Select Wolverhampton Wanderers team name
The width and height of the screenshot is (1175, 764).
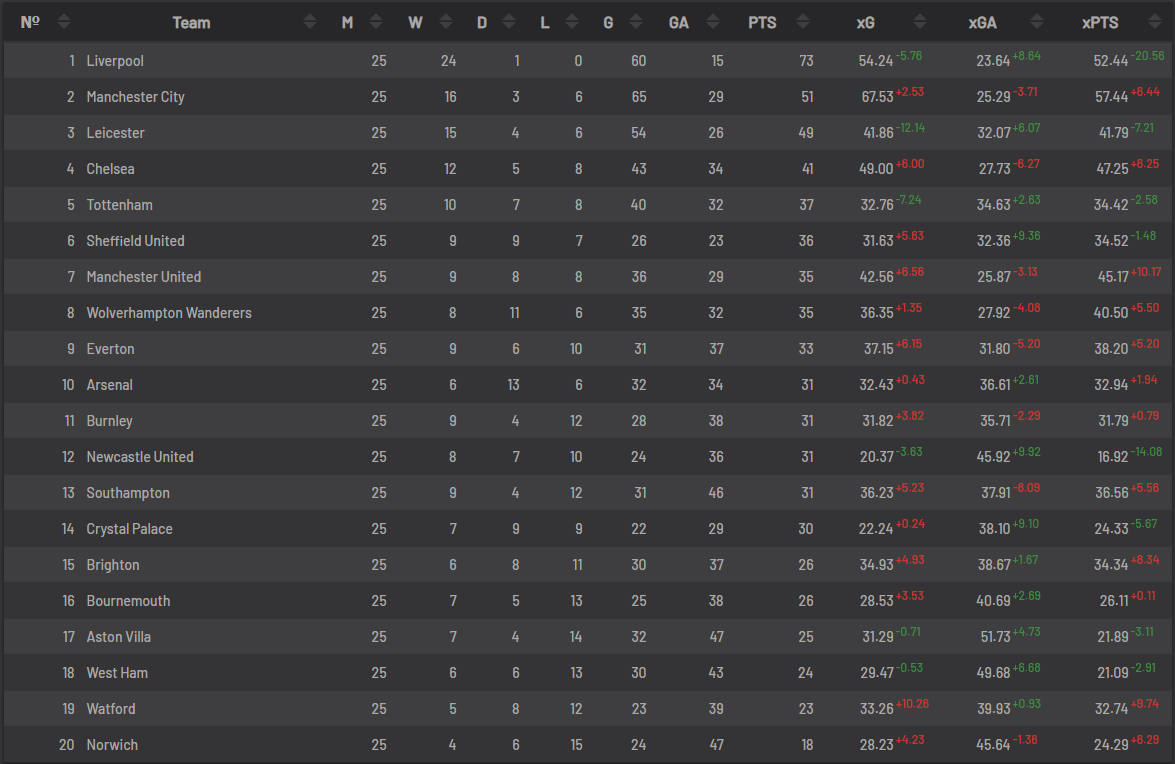click(x=169, y=313)
